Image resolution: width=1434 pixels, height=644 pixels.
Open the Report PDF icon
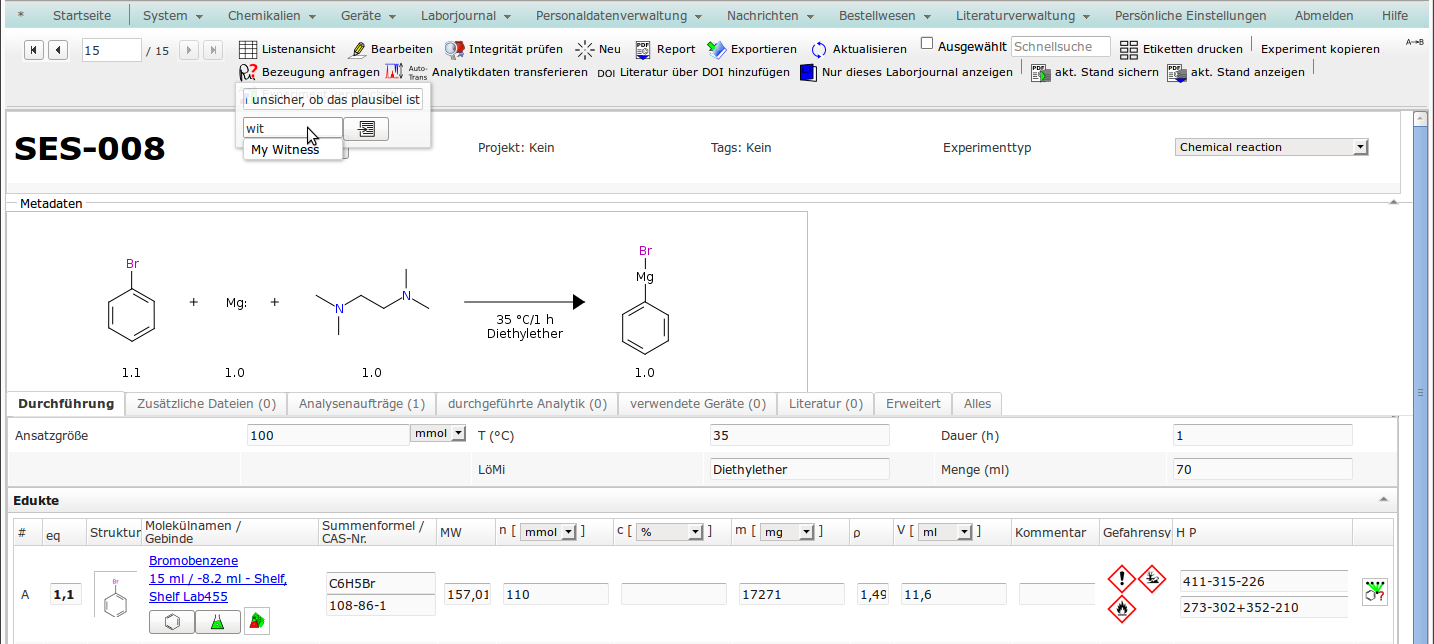(643, 49)
